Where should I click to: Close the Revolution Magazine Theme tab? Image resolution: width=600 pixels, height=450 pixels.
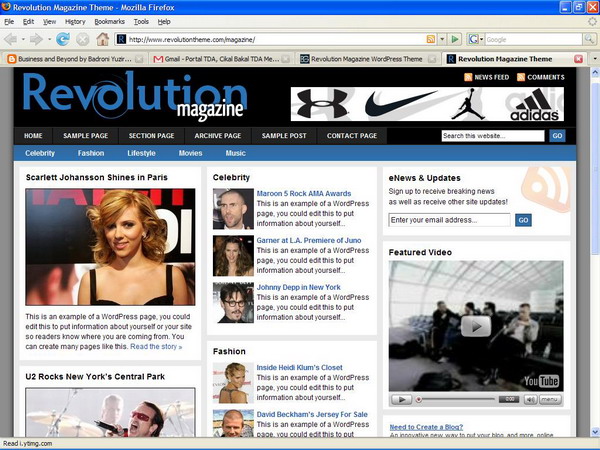point(578,59)
